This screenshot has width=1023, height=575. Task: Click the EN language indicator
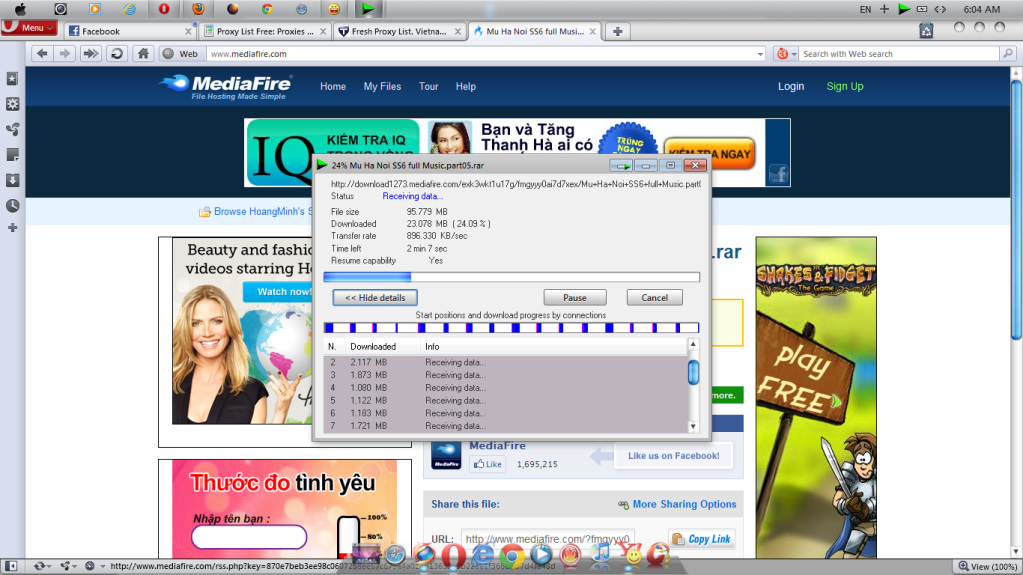point(865,9)
